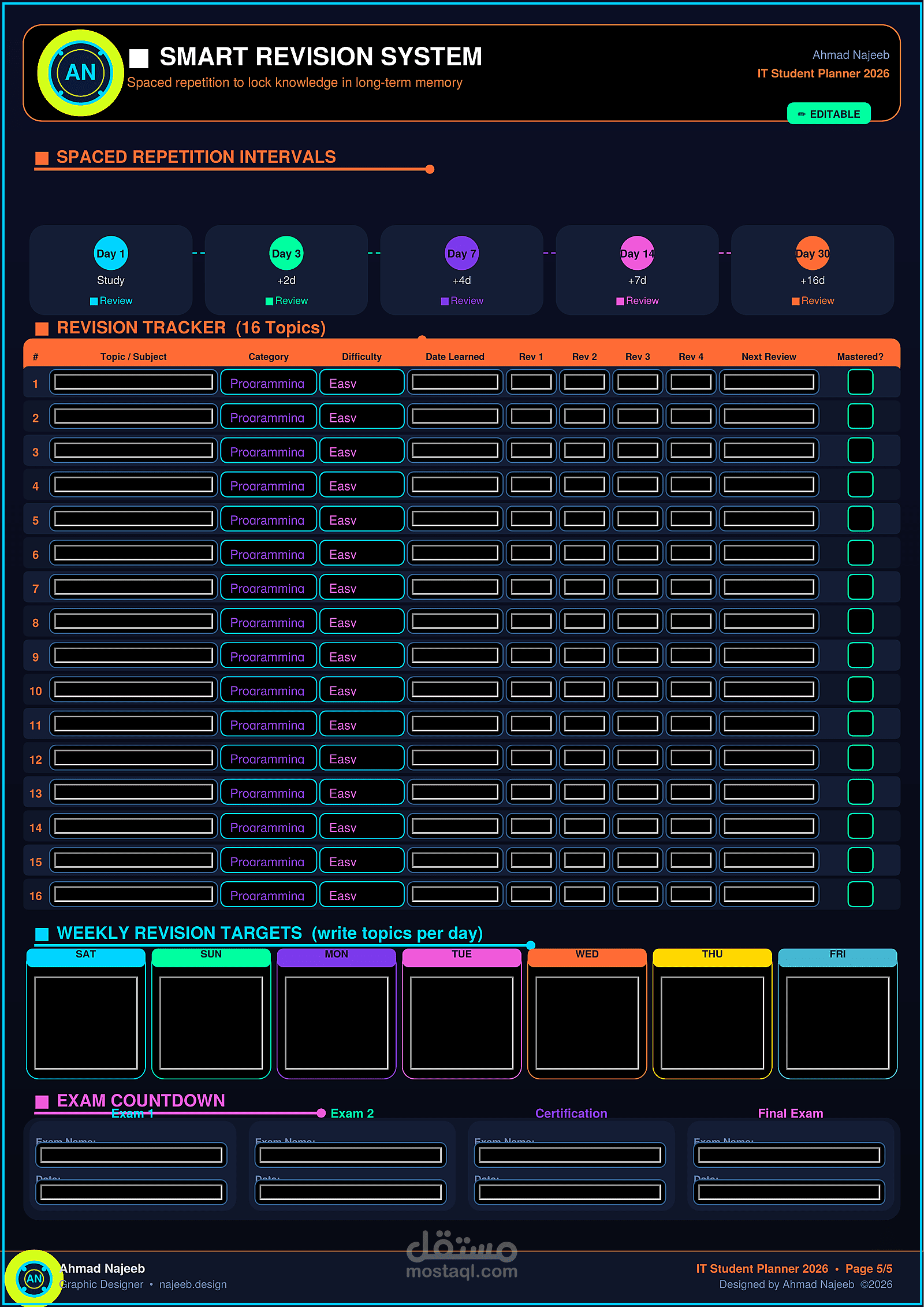Select the Day 1 Study circle

[110, 253]
